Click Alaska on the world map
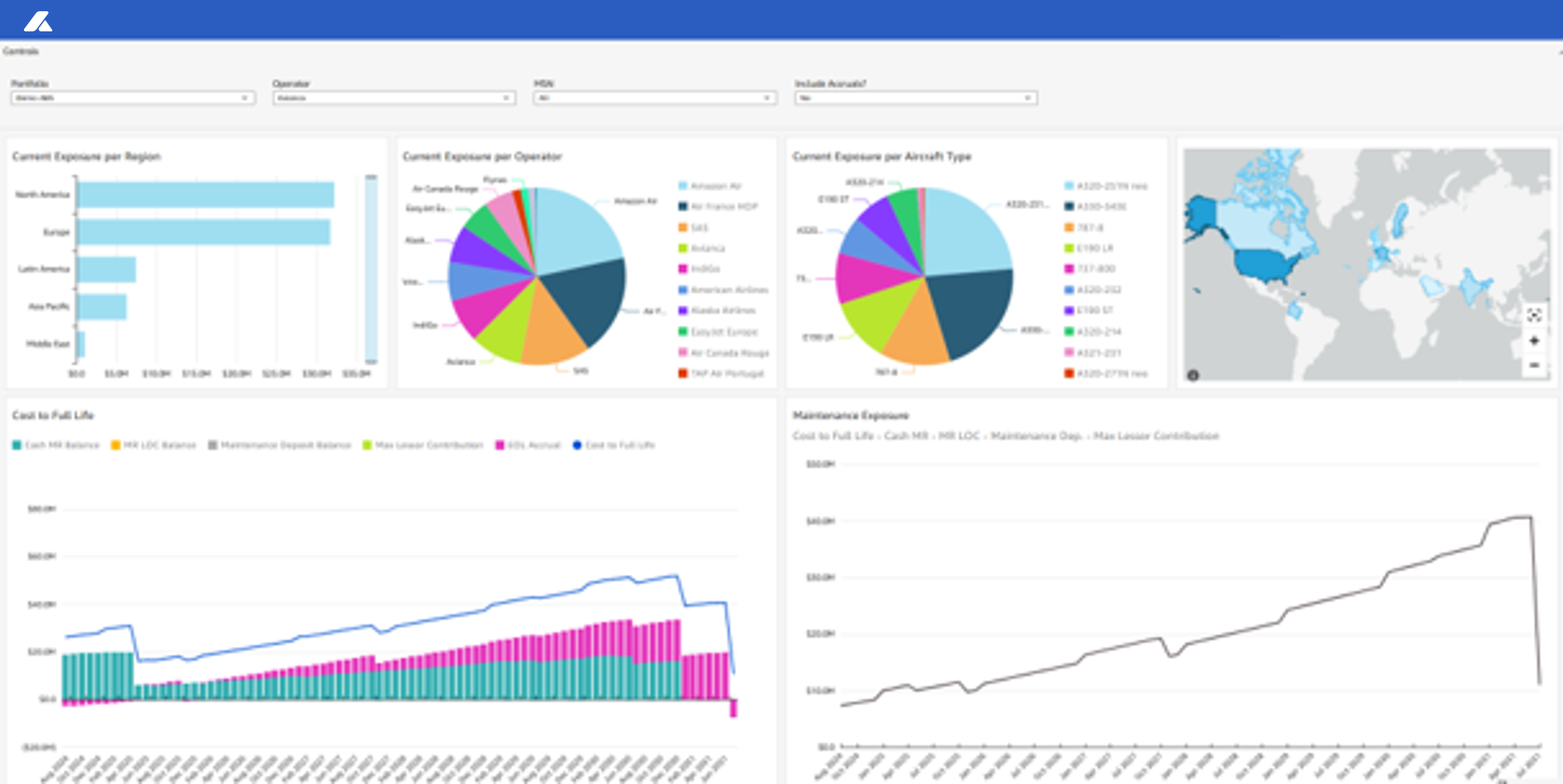This screenshot has width=1563, height=784. [x=1203, y=214]
